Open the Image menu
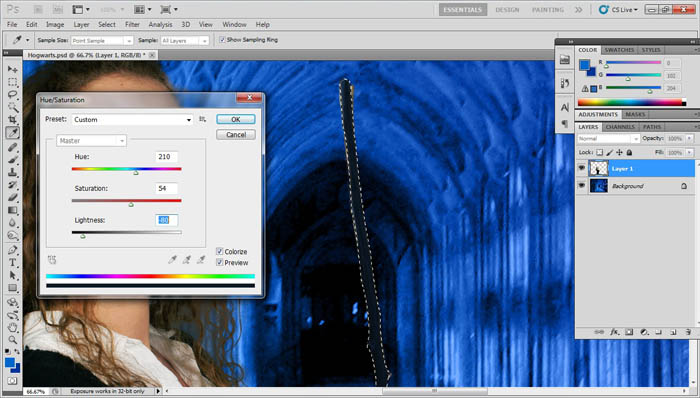The height and width of the screenshot is (398, 700). pyautogui.click(x=55, y=25)
